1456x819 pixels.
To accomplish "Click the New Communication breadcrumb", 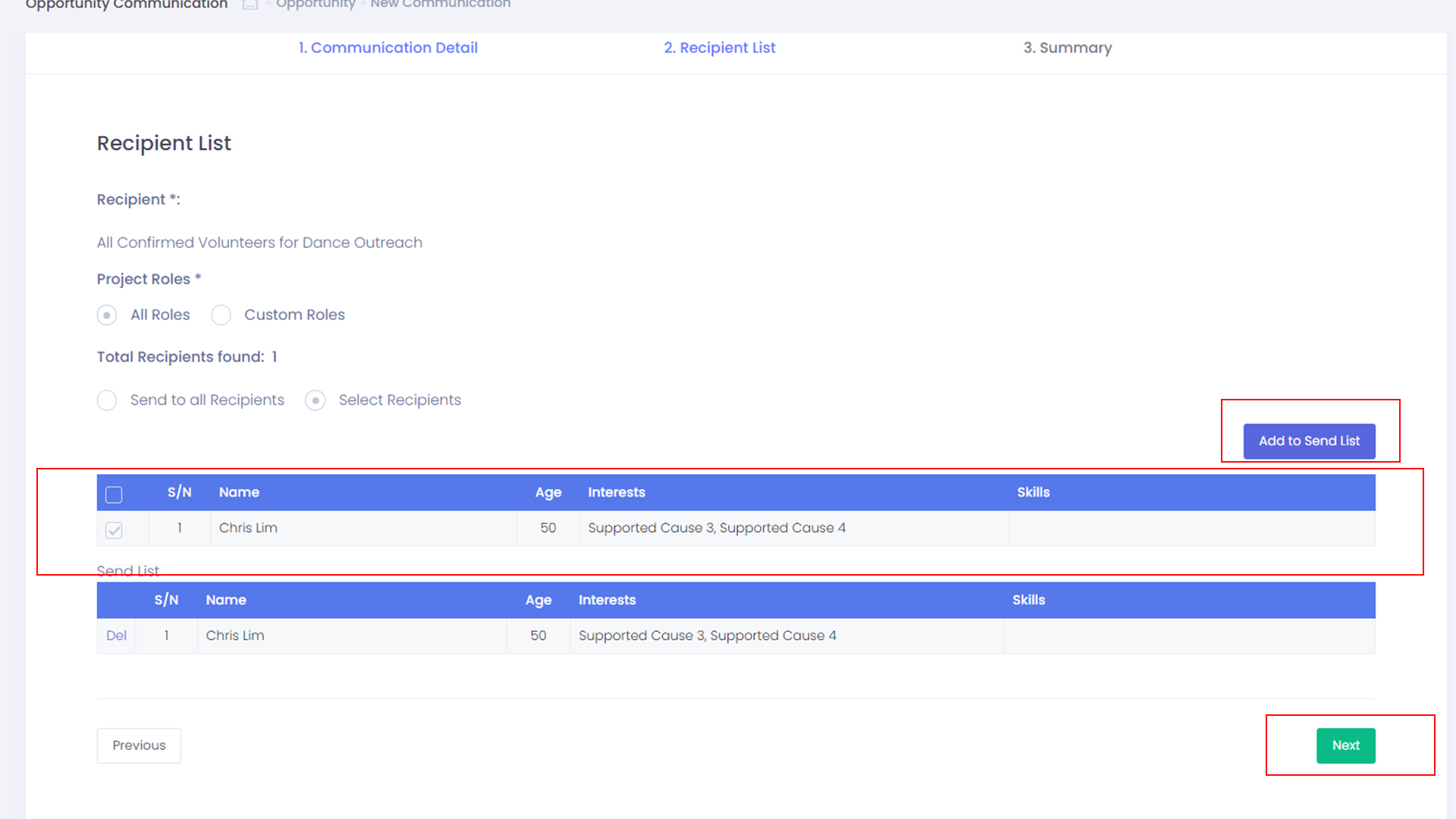I will point(440,5).
